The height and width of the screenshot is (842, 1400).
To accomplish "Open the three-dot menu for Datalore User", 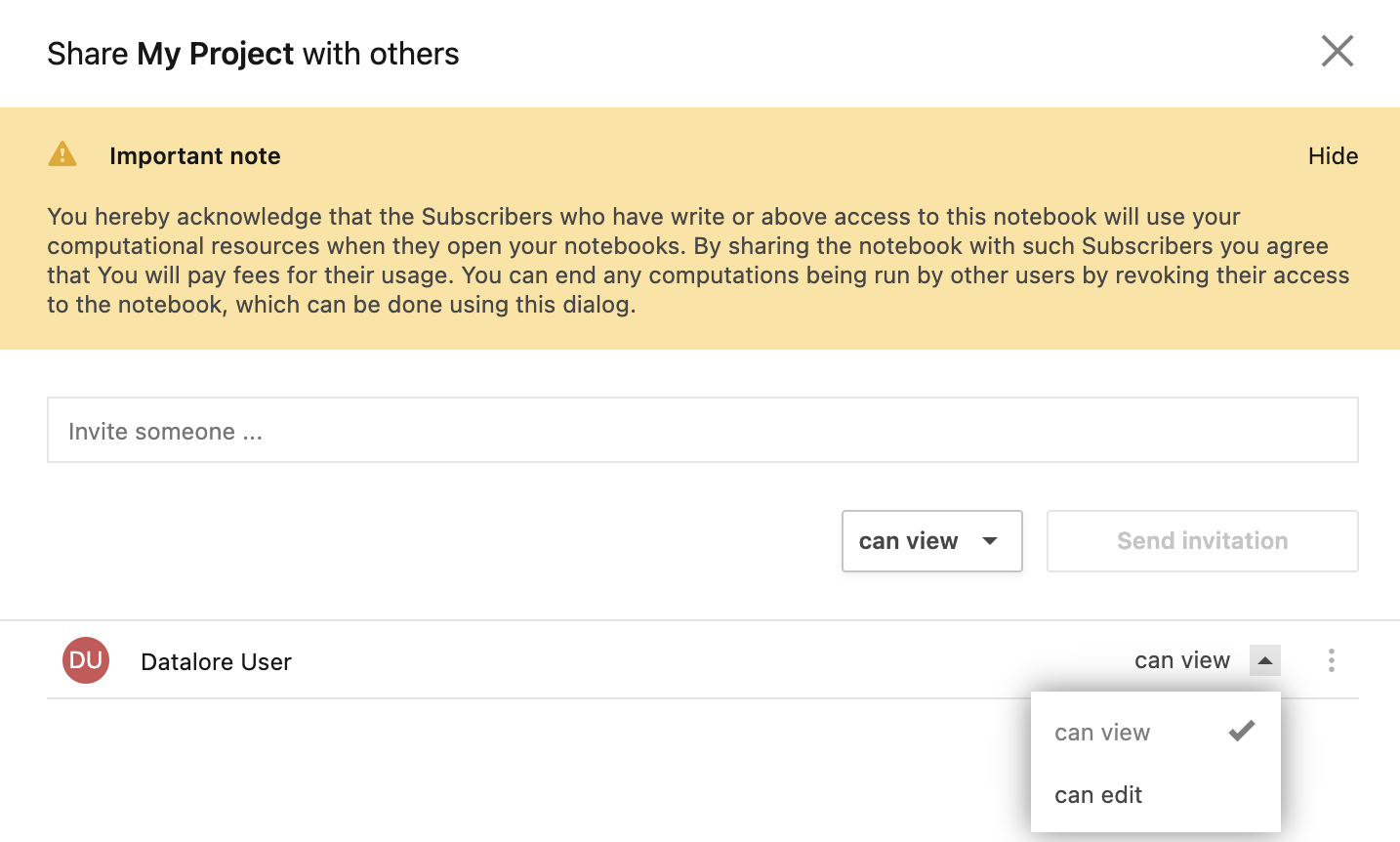I will point(1331,661).
